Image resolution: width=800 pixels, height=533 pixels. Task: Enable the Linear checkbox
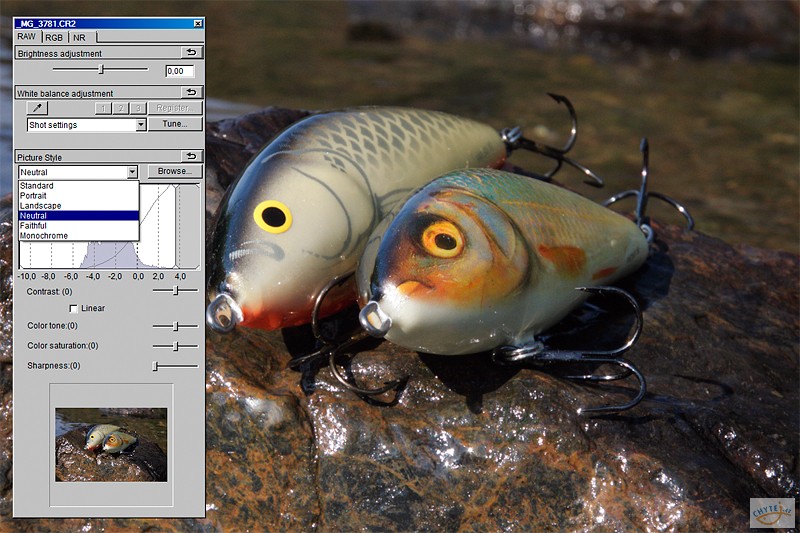click(x=73, y=308)
